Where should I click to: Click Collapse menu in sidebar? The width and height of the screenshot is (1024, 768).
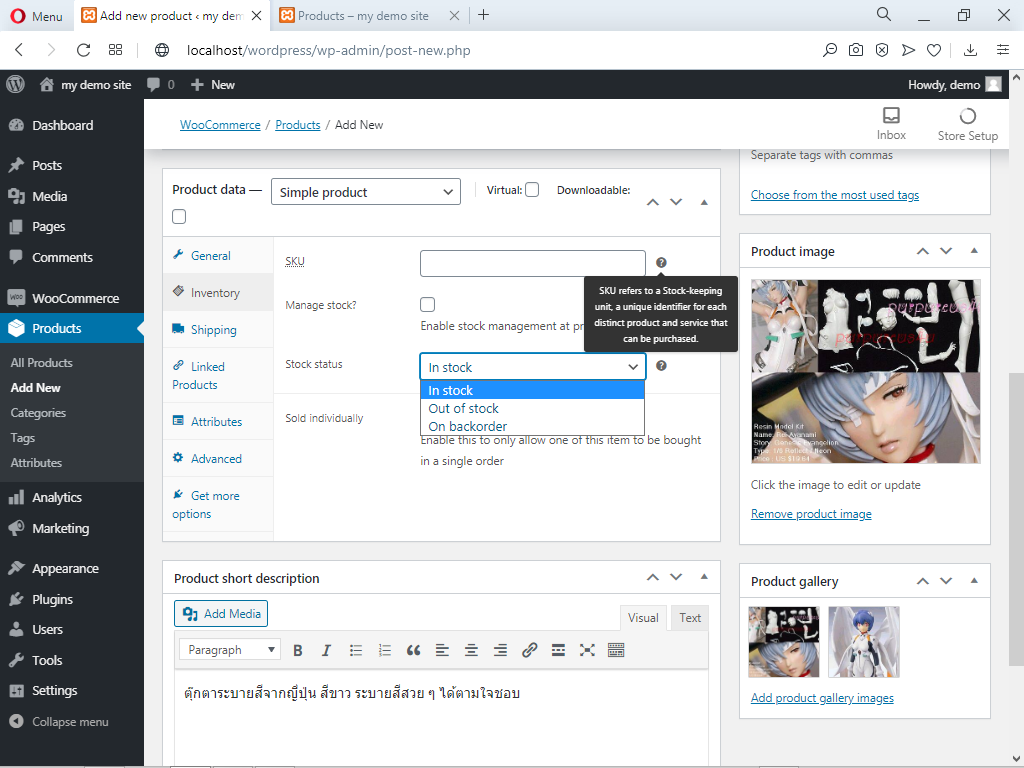coord(72,722)
